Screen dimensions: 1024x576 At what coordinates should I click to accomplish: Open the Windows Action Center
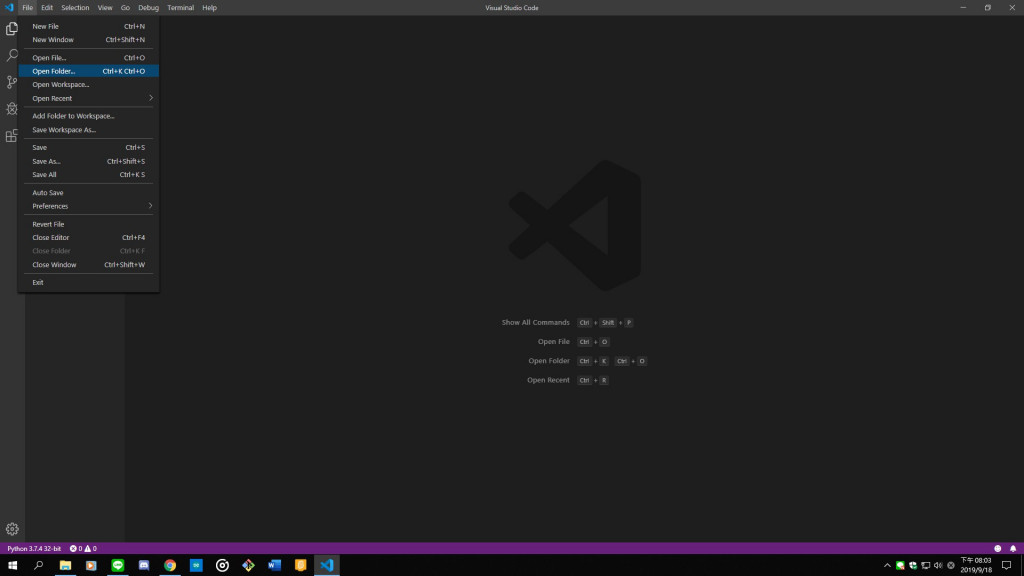1006,566
